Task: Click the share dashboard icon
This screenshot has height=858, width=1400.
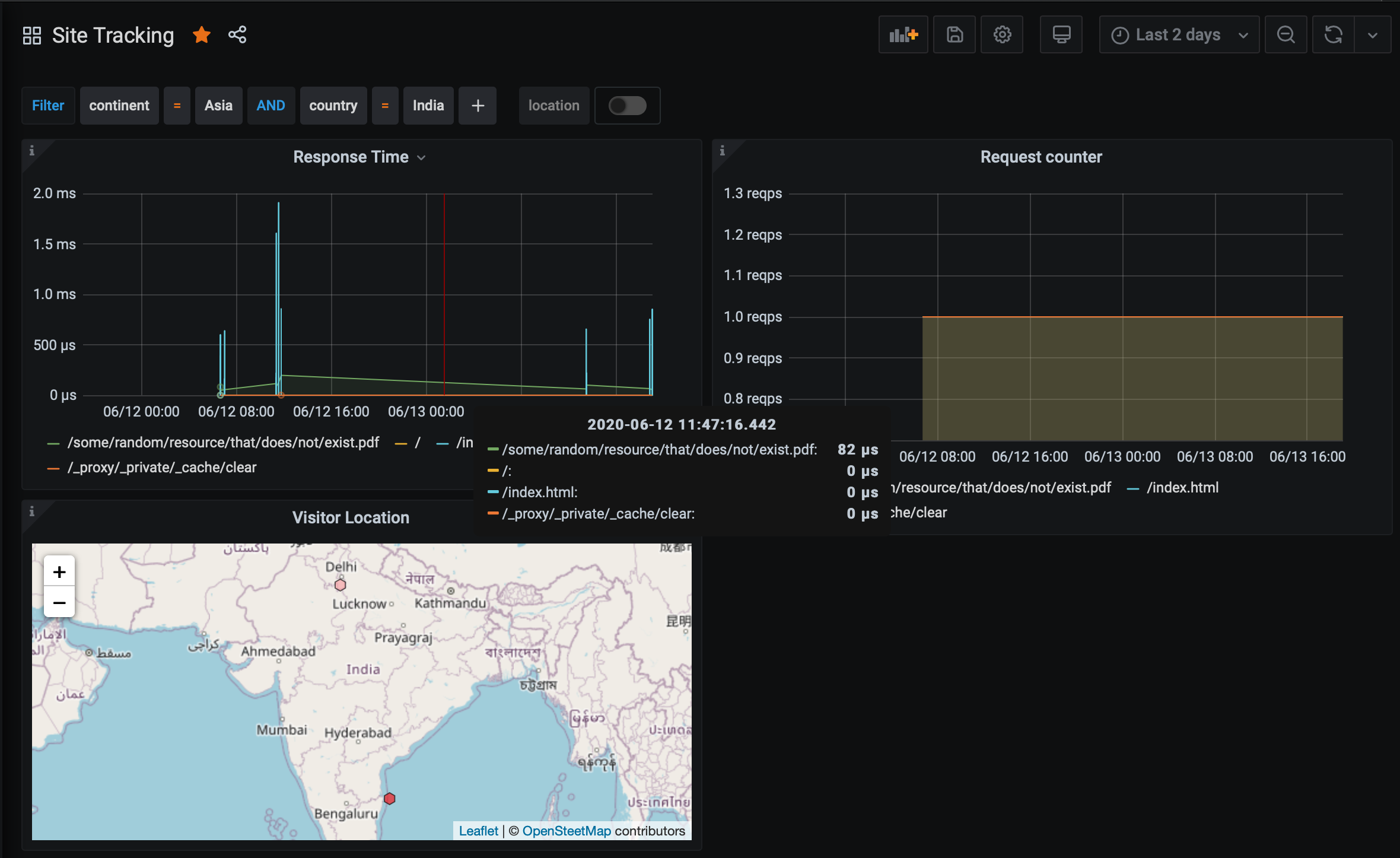Action: point(237,35)
